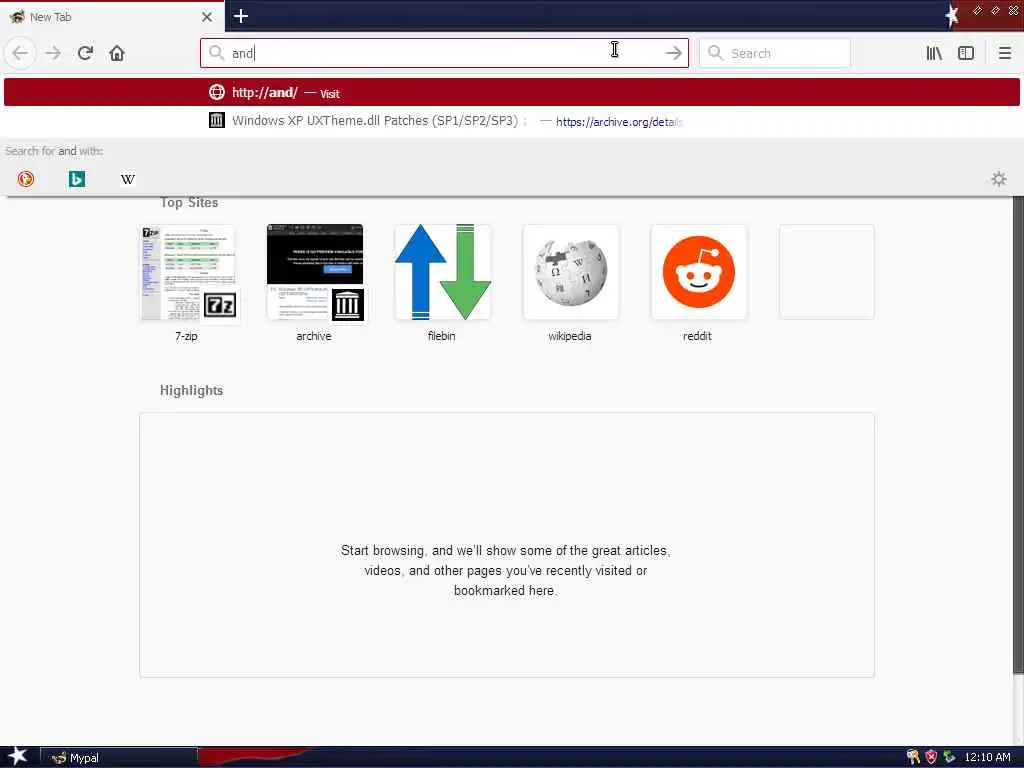
Task: Click the star icon in the title bar
Action: (952, 16)
